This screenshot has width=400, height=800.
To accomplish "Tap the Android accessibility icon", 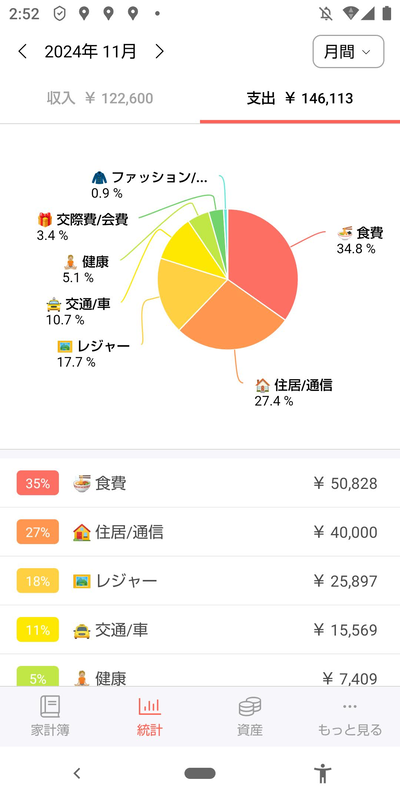I will [x=322, y=773].
